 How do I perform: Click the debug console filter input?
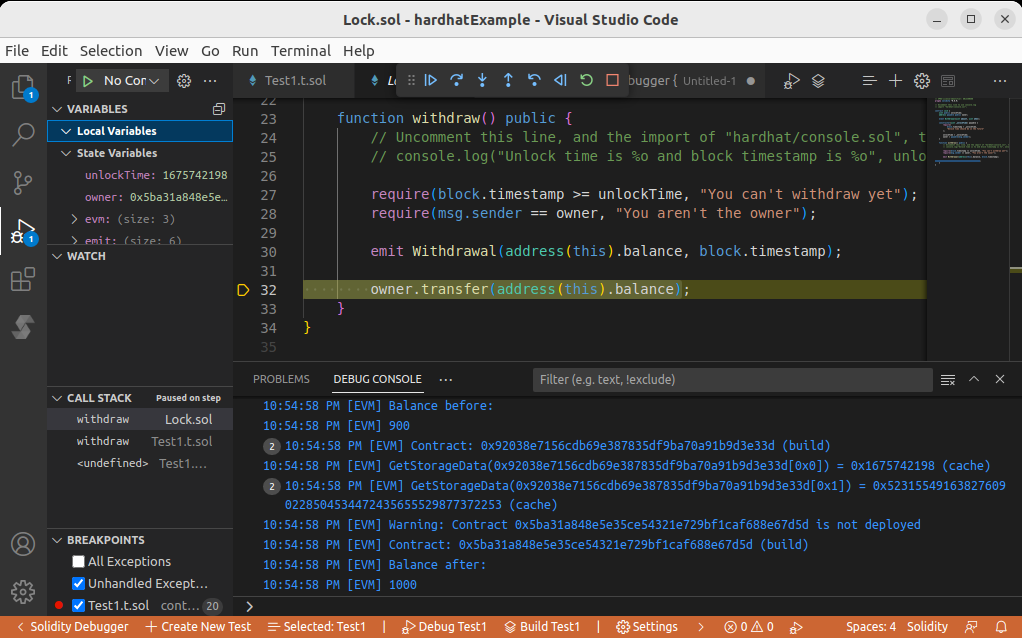click(x=735, y=380)
